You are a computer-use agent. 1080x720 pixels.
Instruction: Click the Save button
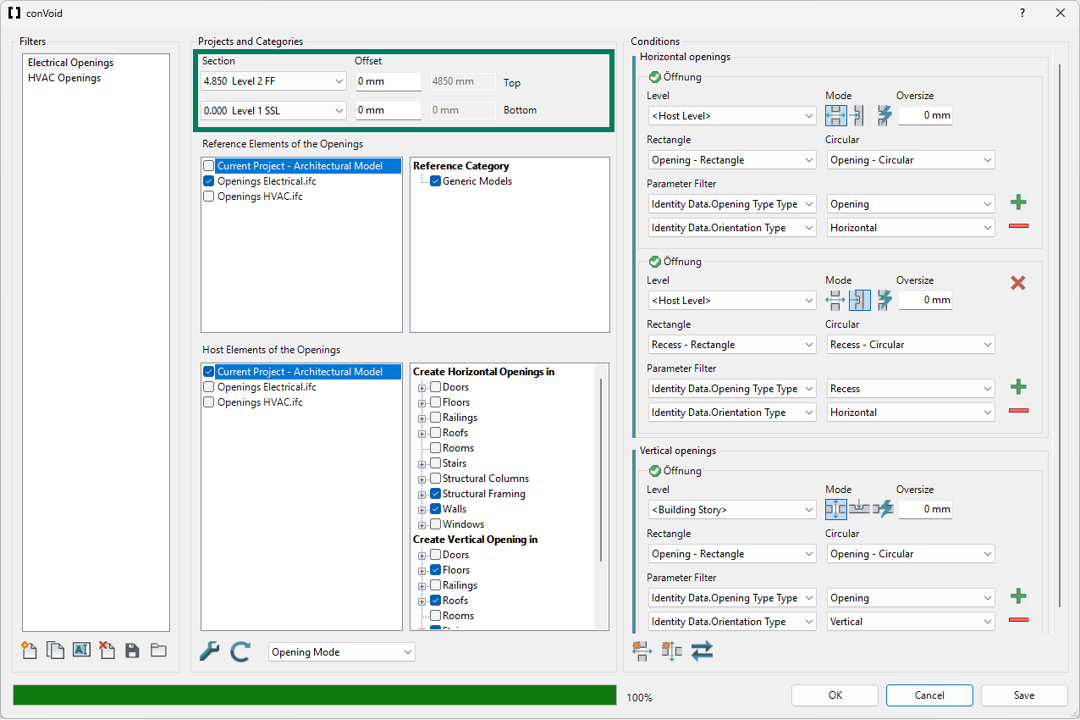click(1024, 695)
